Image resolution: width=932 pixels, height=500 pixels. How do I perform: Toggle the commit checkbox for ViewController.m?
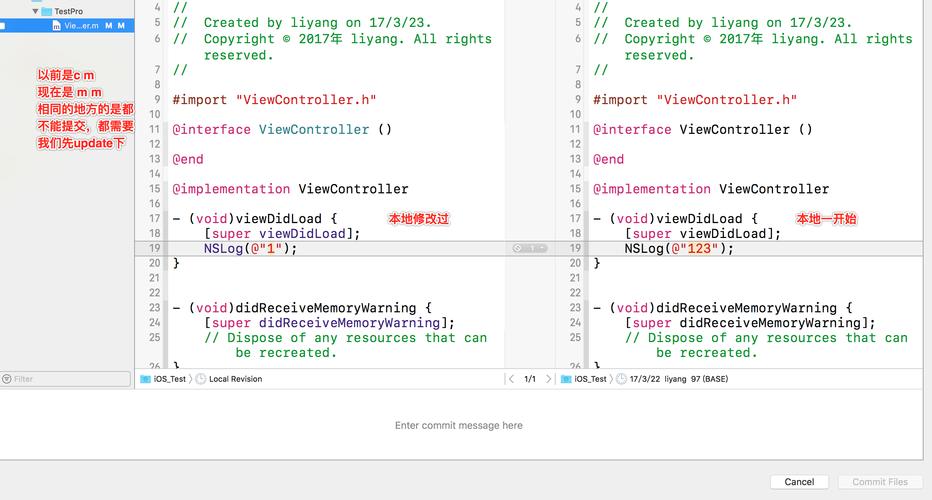tap(2, 26)
